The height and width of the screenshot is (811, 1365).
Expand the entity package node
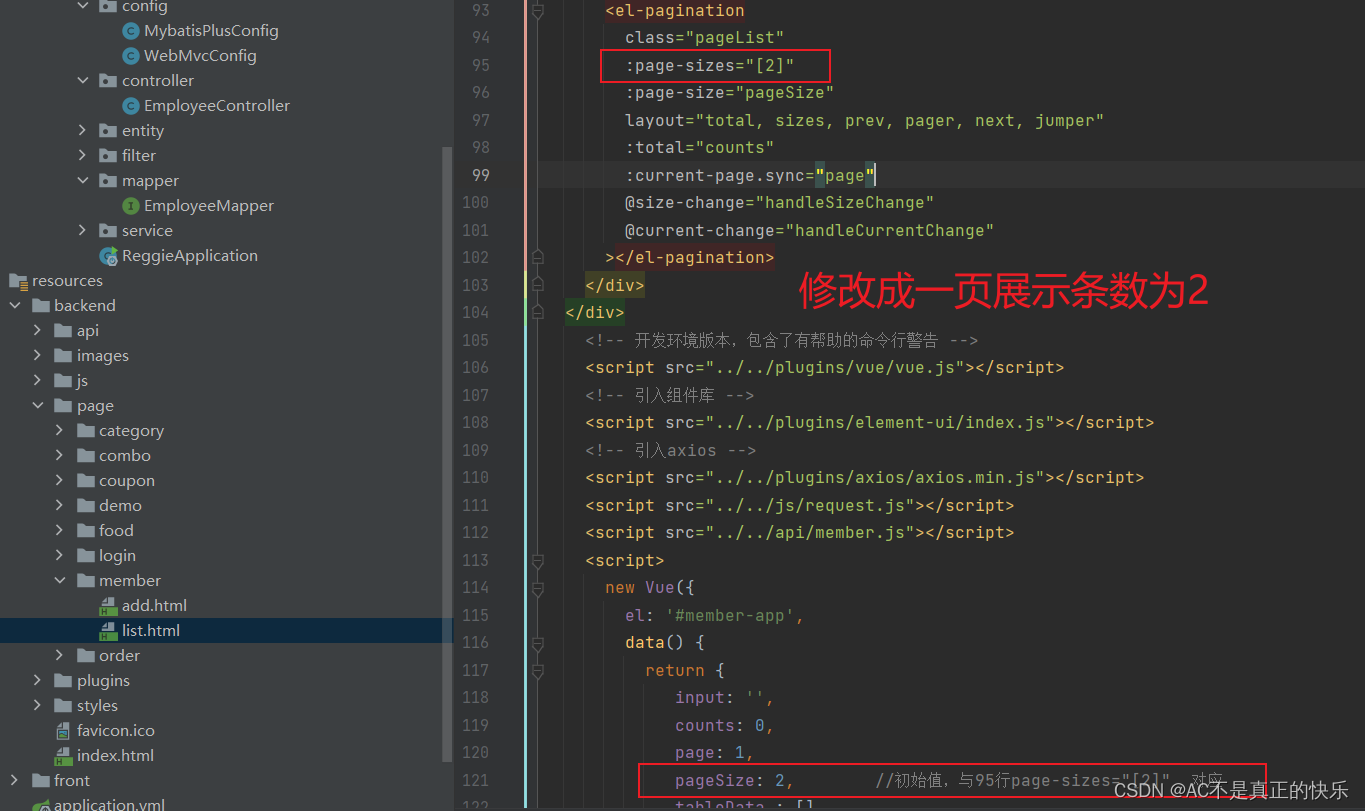83,131
